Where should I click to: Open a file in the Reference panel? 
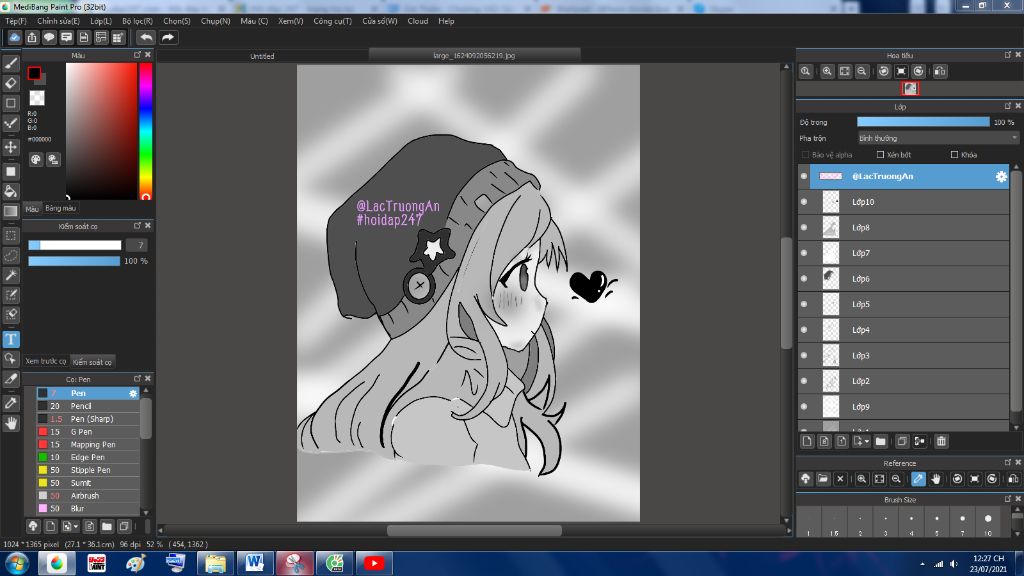pos(823,479)
